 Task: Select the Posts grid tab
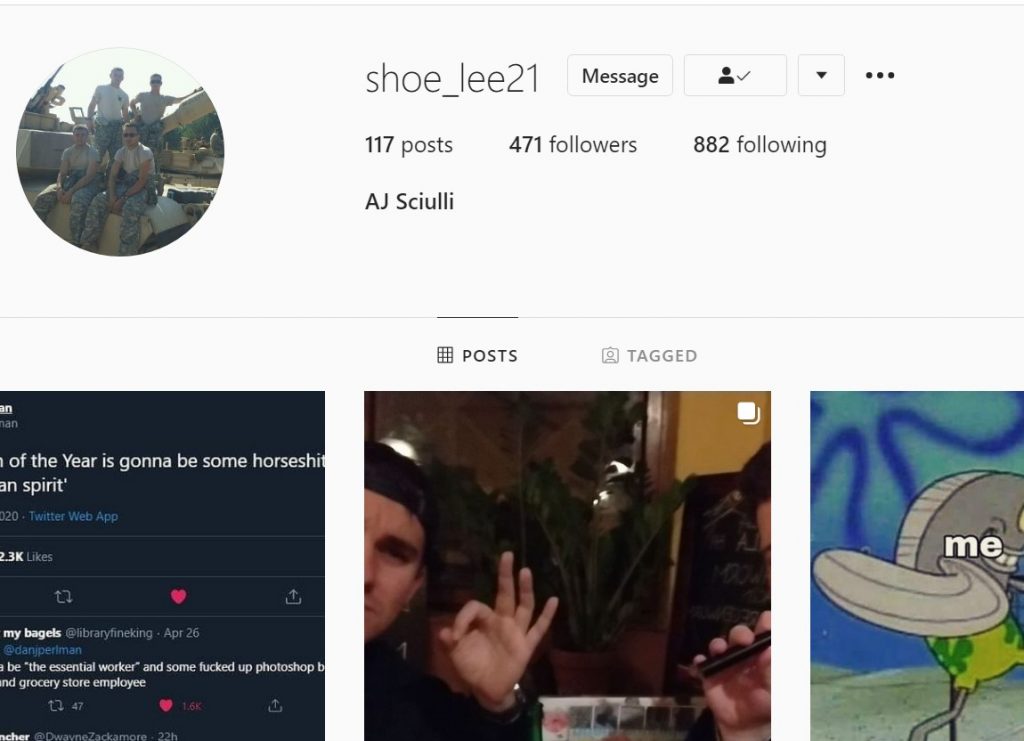click(x=477, y=355)
